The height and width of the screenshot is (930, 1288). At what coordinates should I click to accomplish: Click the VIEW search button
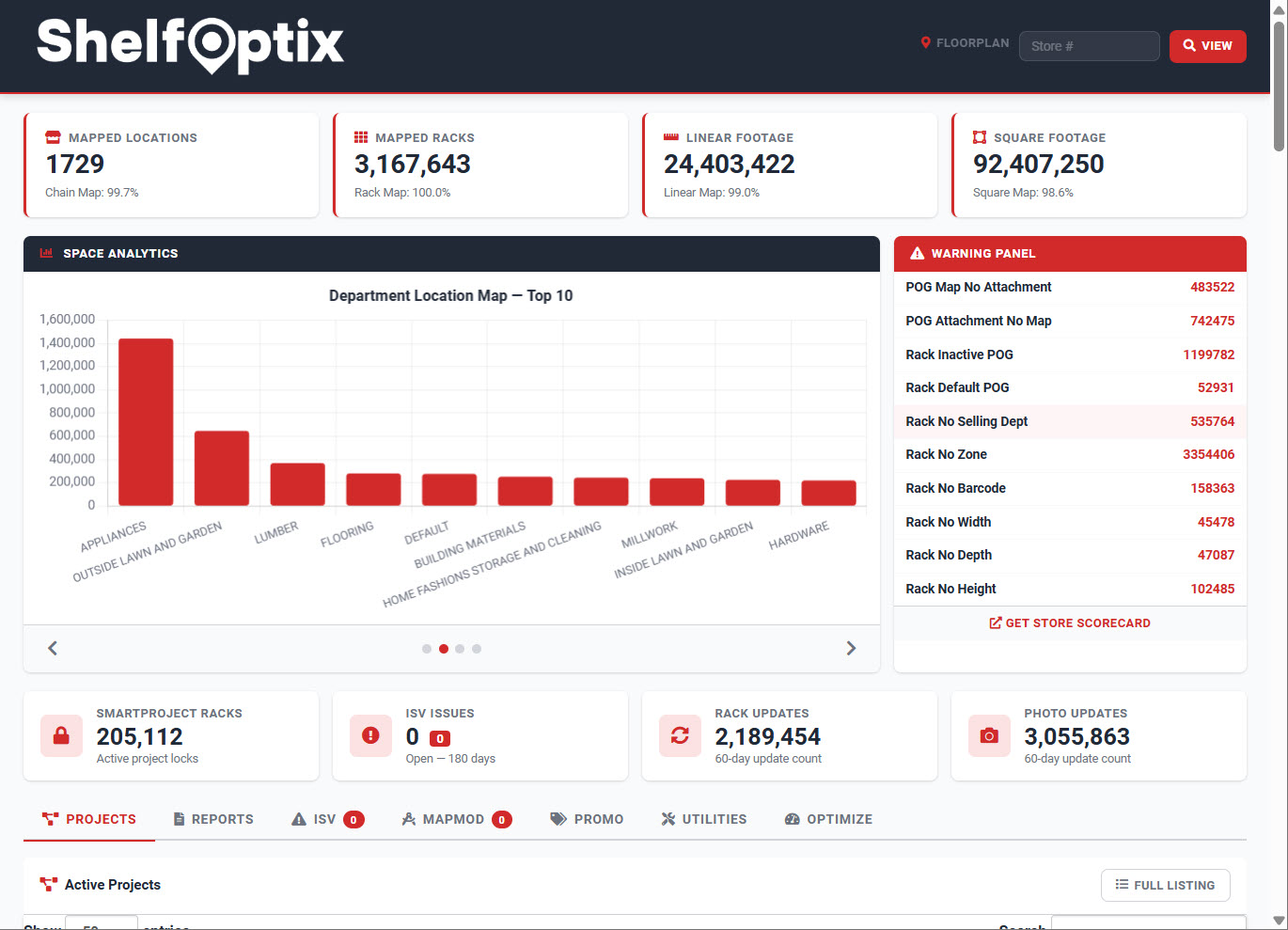click(1207, 45)
